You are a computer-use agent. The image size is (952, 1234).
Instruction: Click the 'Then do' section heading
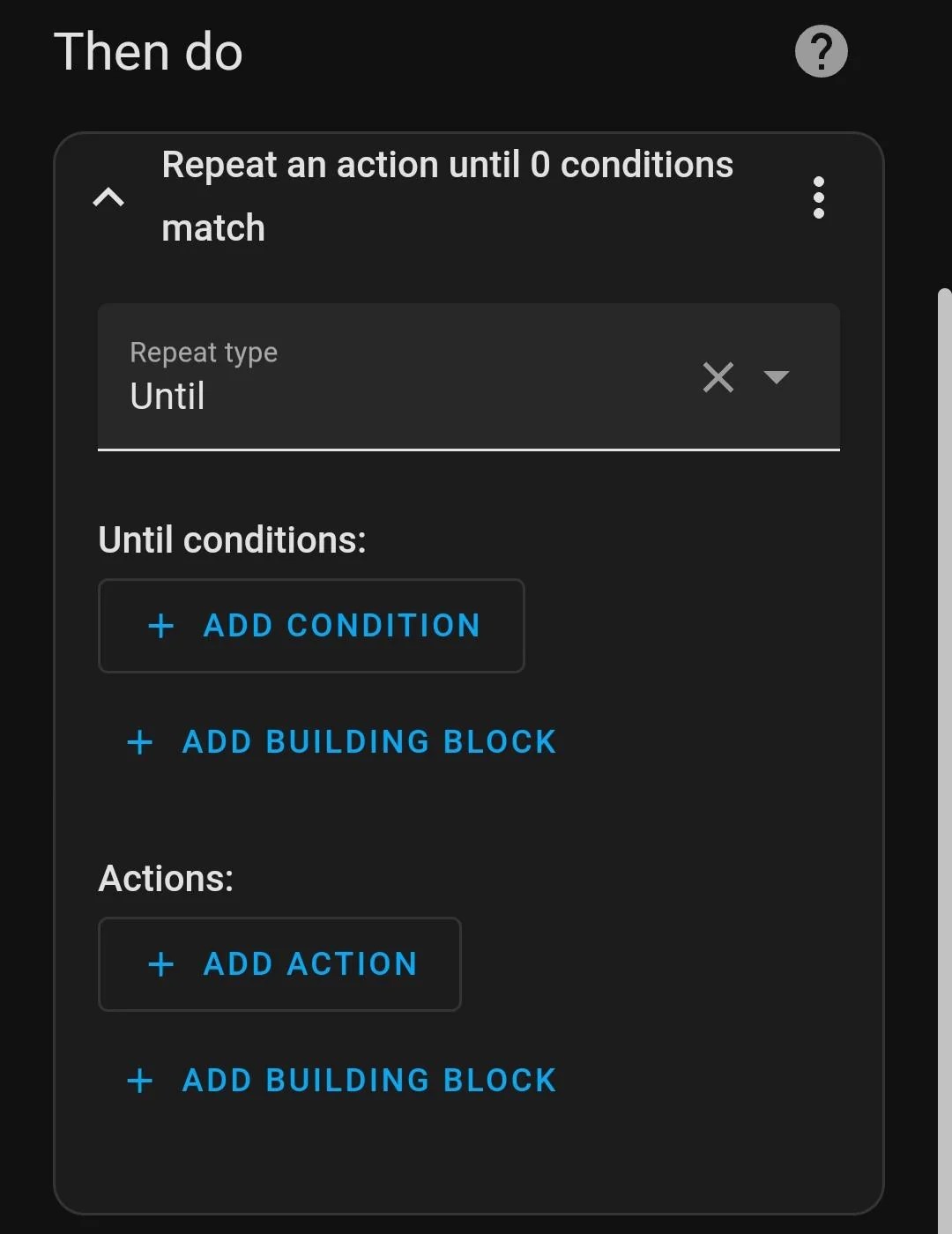point(148,51)
